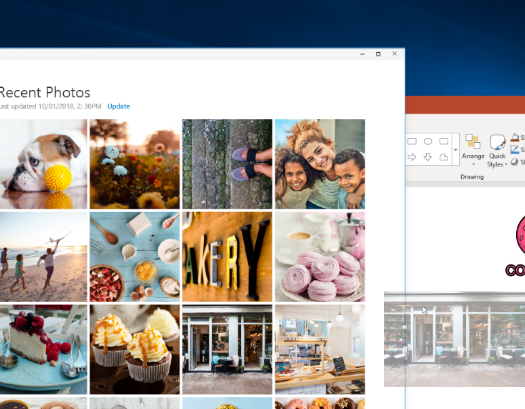Click the Update link under Recent Photos
This screenshot has width=525, height=409.
click(119, 106)
